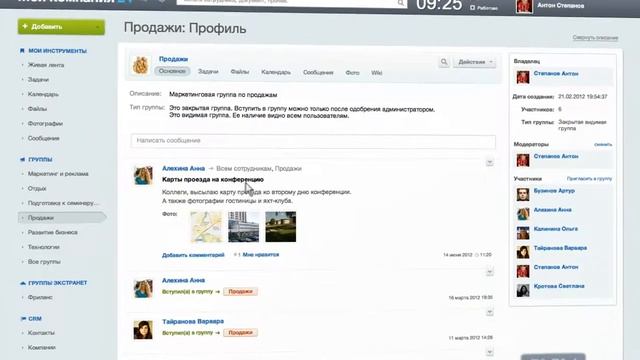Screen dimensions: 640x360
Task: Open Все группы in sidebar
Action: coord(44,262)
